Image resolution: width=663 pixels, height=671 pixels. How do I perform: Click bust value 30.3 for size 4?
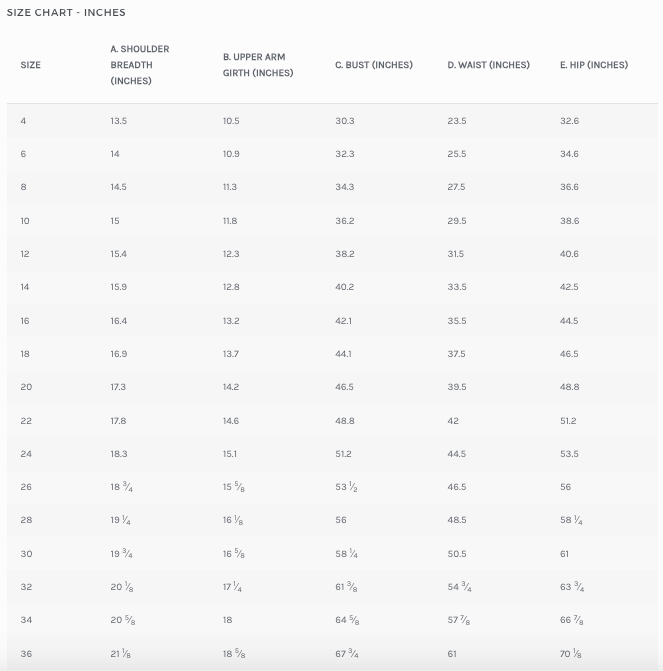(345, 121)
